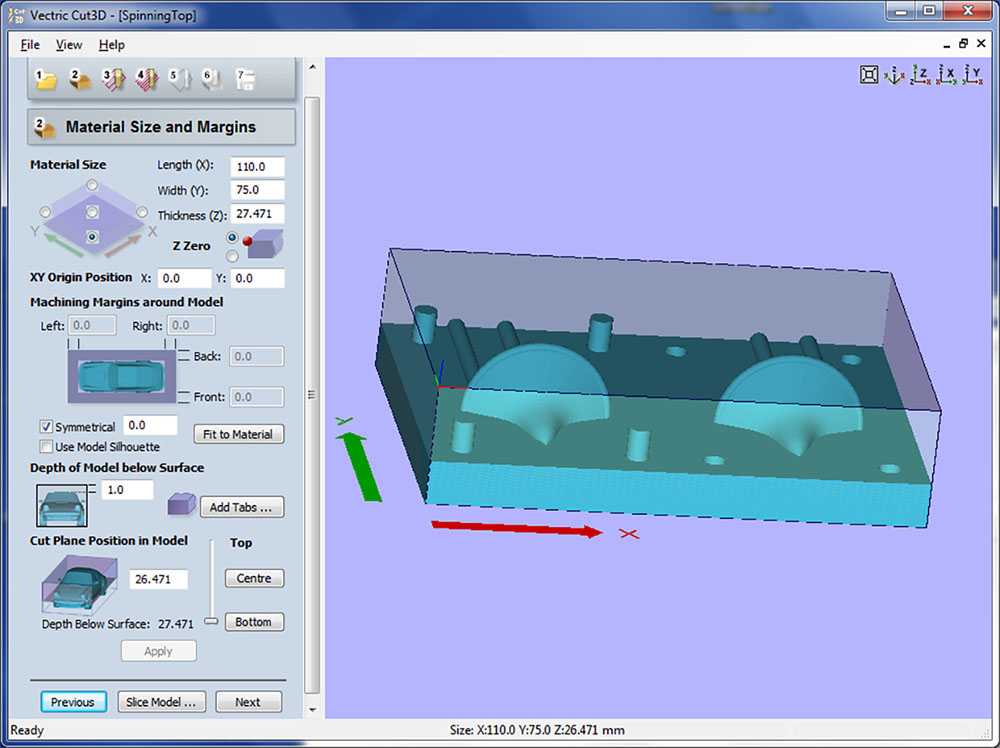The width and height of the screenshot is (1000, 748).
Task: Click the Left margin field
Action: [92, 325]
